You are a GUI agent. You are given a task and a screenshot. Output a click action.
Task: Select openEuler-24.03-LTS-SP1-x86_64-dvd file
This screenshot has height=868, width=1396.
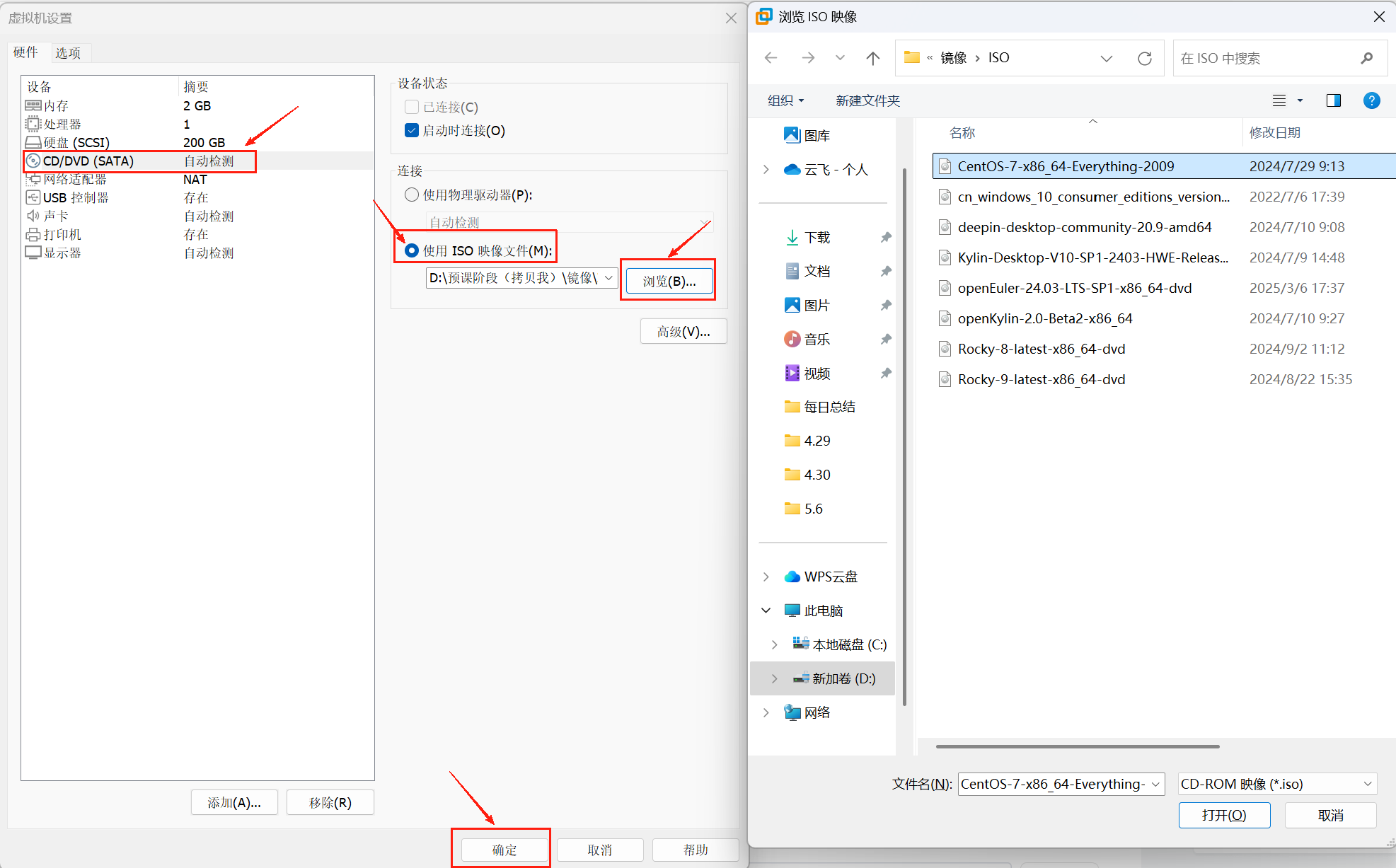coord(1074,288)
